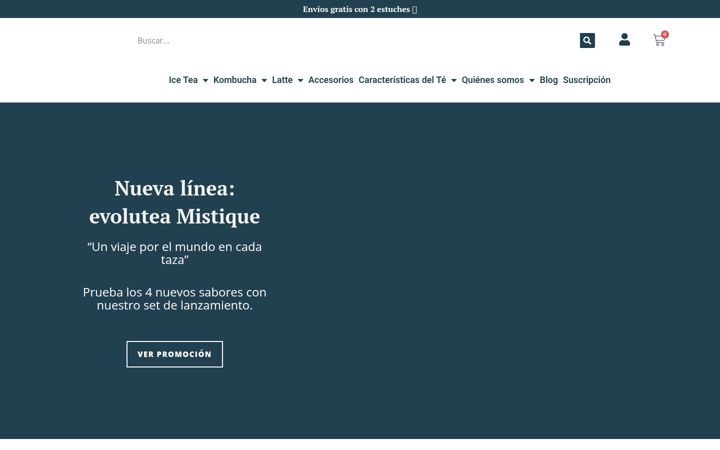Open the Latte menu item
Image resolution: width=720 pixels, height=450 pixels.
(282, 80)
